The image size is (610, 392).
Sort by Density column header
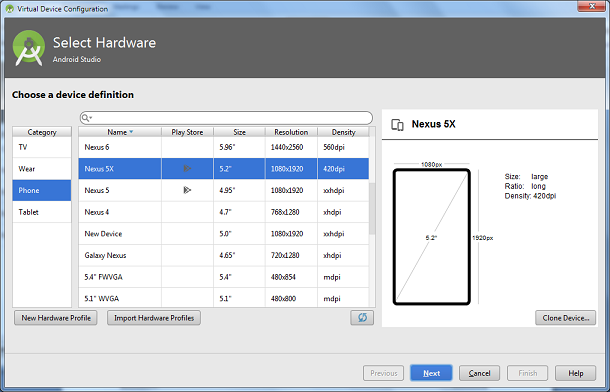coord(343,132)
